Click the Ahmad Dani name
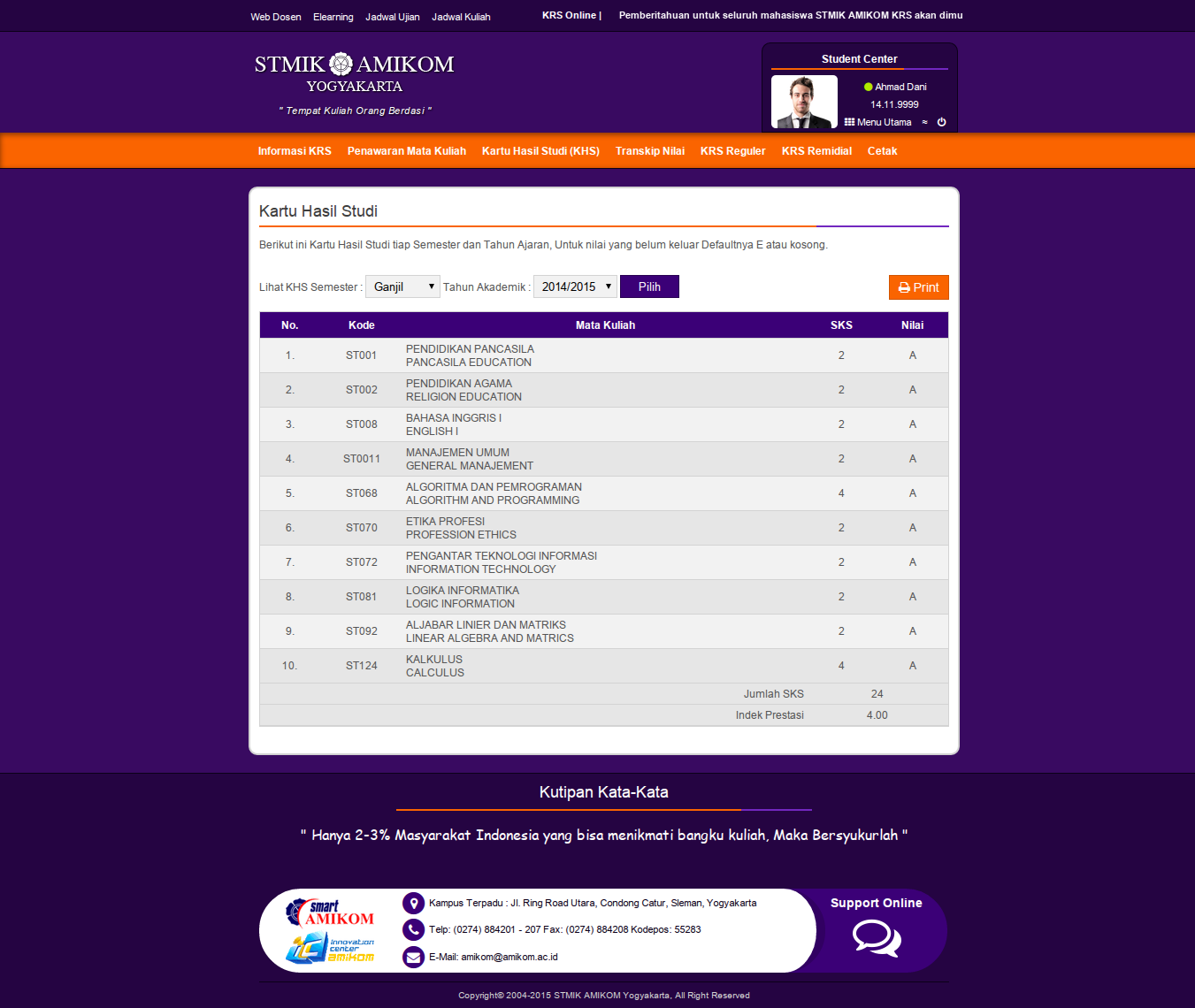Screen dimensions: 1195x1008 pos(900,87)
